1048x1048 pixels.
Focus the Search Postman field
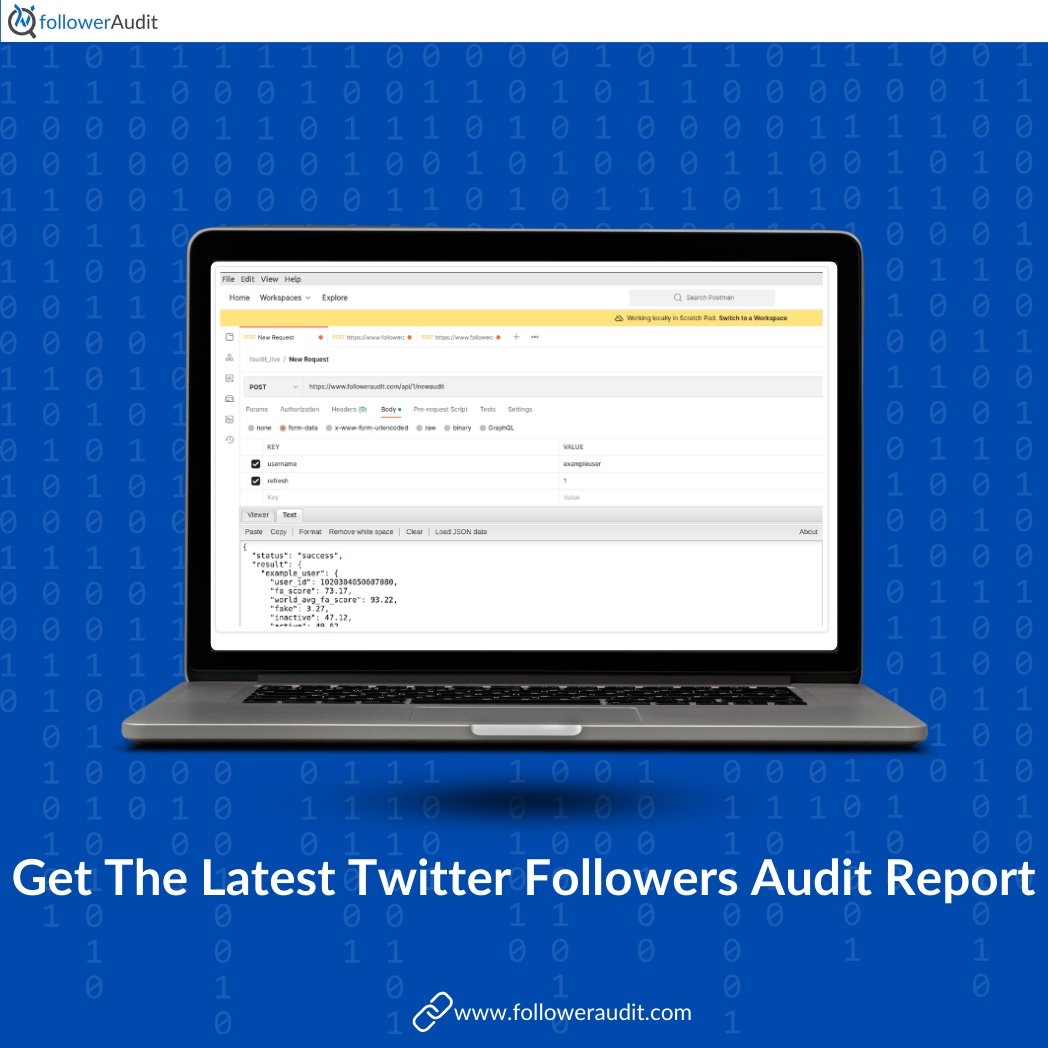pyautogui.click(x=702, y=297)
